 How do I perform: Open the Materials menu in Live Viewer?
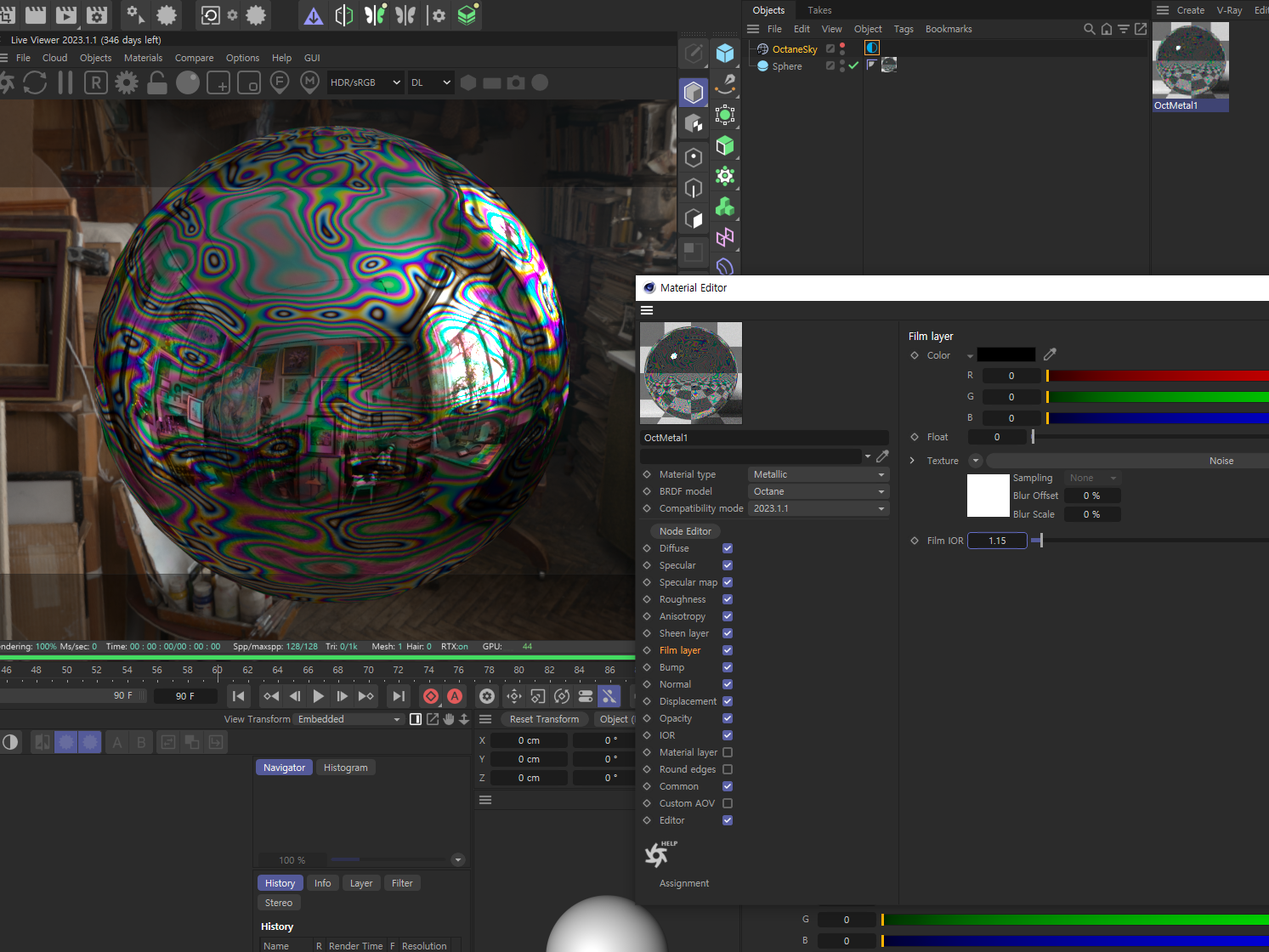(143, 58)
